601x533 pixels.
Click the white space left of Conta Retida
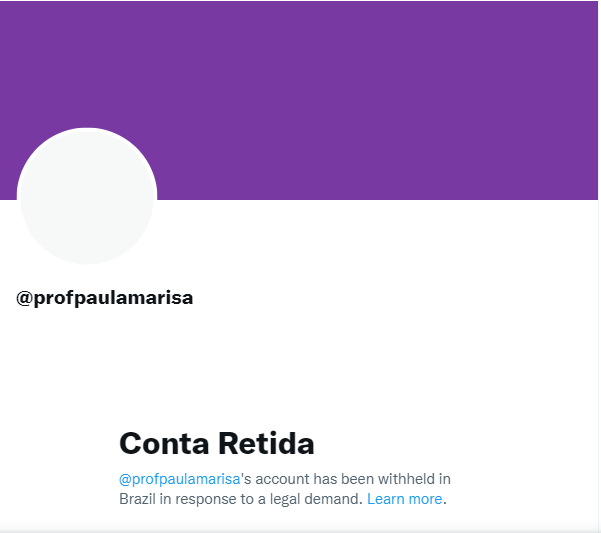tap(60, 443)
